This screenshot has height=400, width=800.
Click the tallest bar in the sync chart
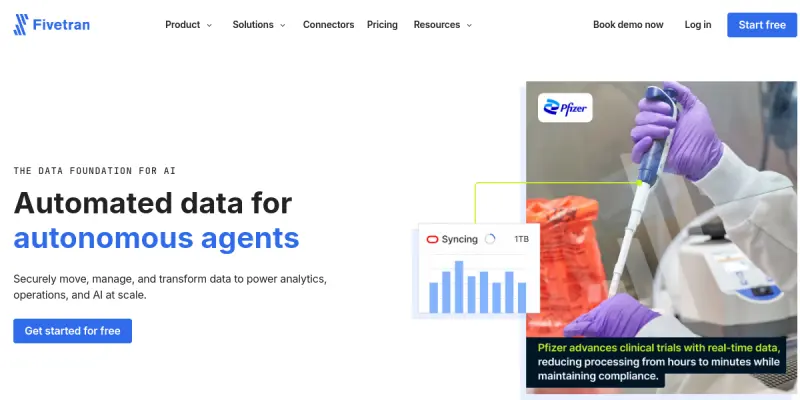click(459, 287)
